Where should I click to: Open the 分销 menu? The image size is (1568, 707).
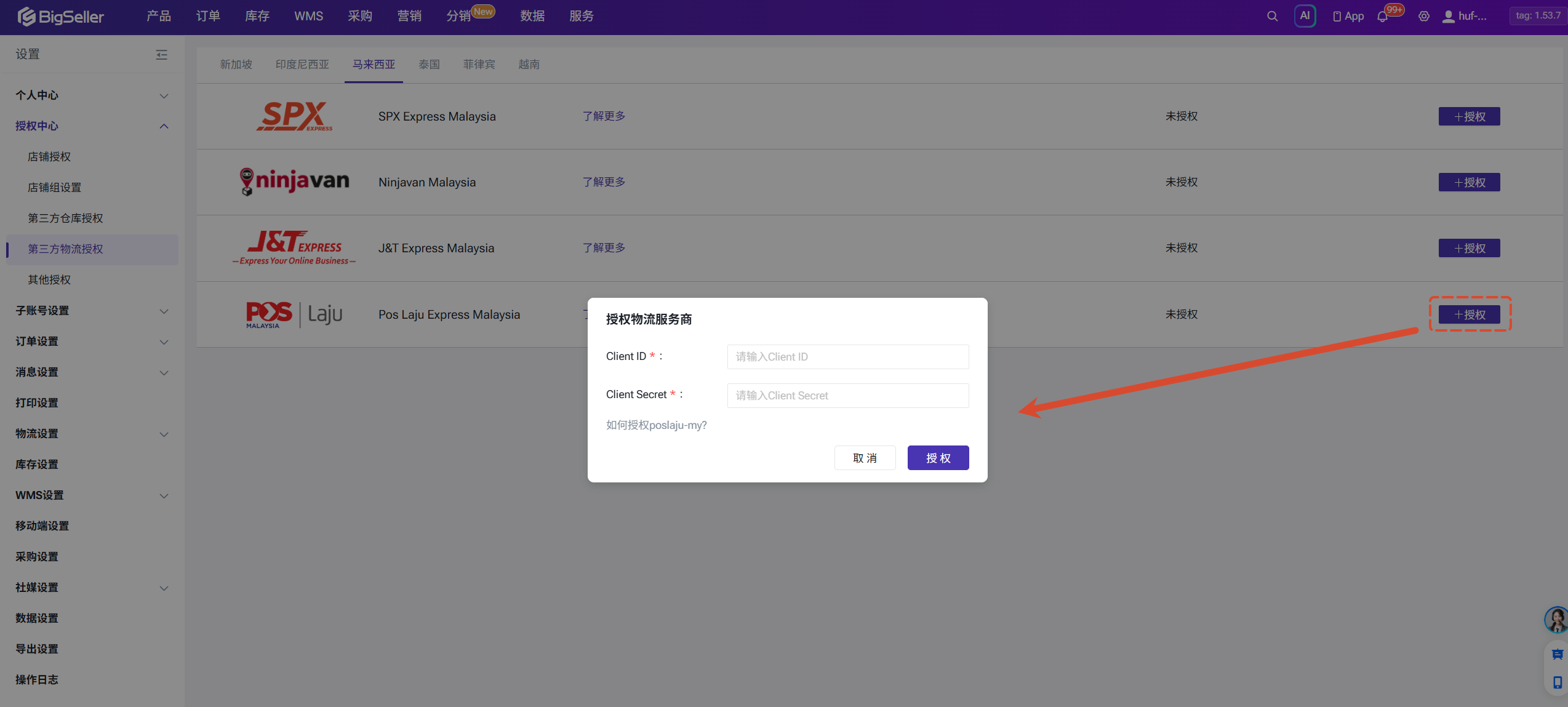pyautogui.click(x=458, y=16)
